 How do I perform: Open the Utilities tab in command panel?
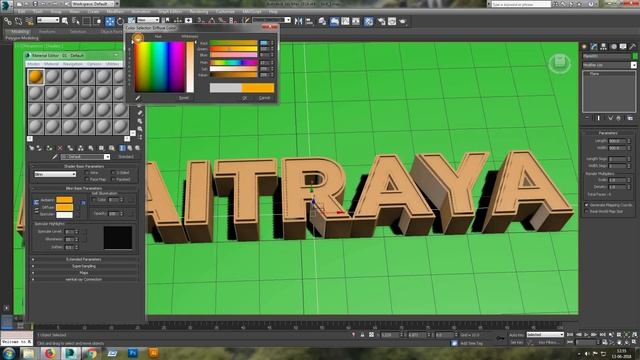pyautogui.click(x=633, y=47)
